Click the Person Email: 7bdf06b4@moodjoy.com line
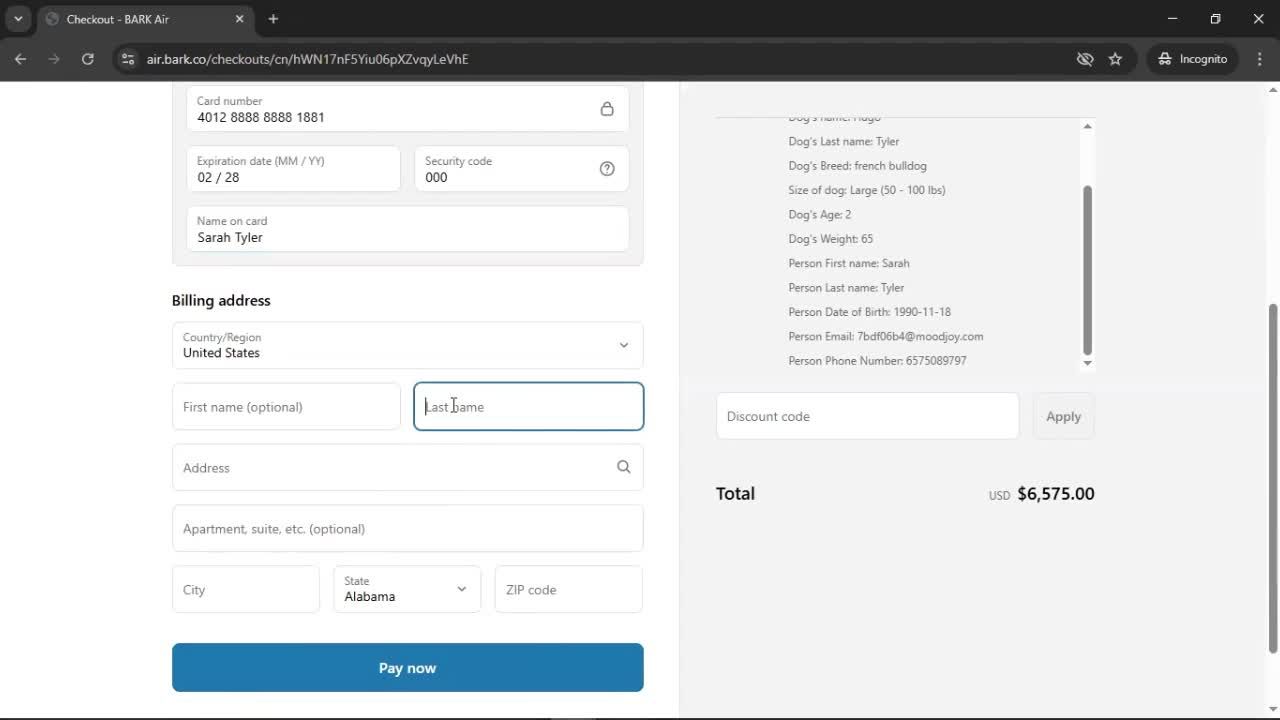 885,336
